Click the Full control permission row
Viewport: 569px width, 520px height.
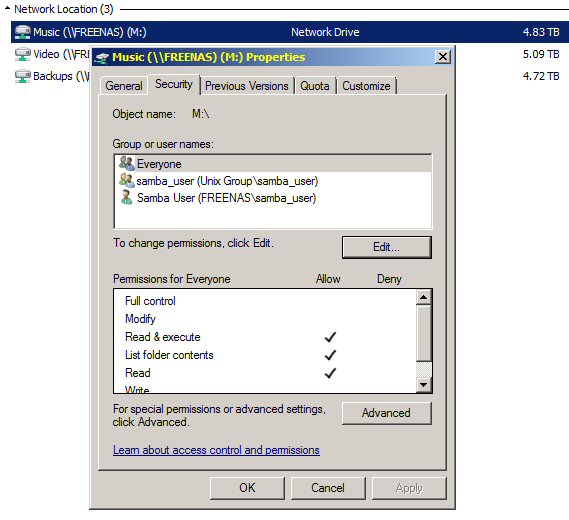tap(265, 301)
